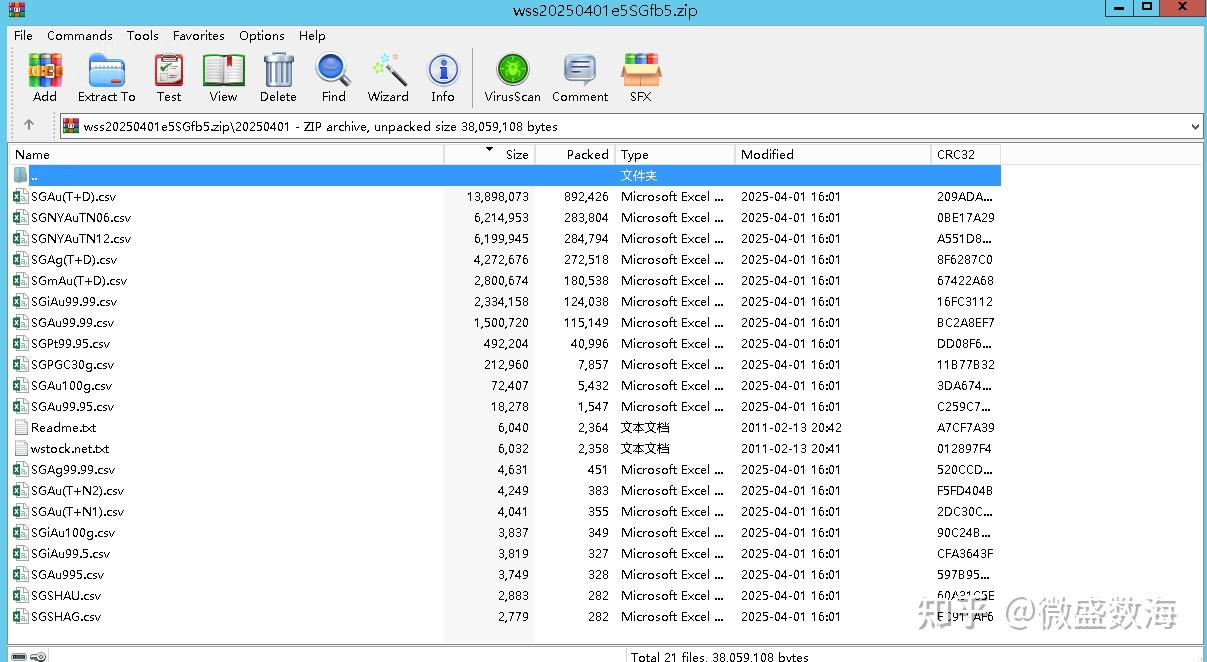The image size is (1207, 662).
Task: Sort by the Name column header
Action: [x=227, y=154]
